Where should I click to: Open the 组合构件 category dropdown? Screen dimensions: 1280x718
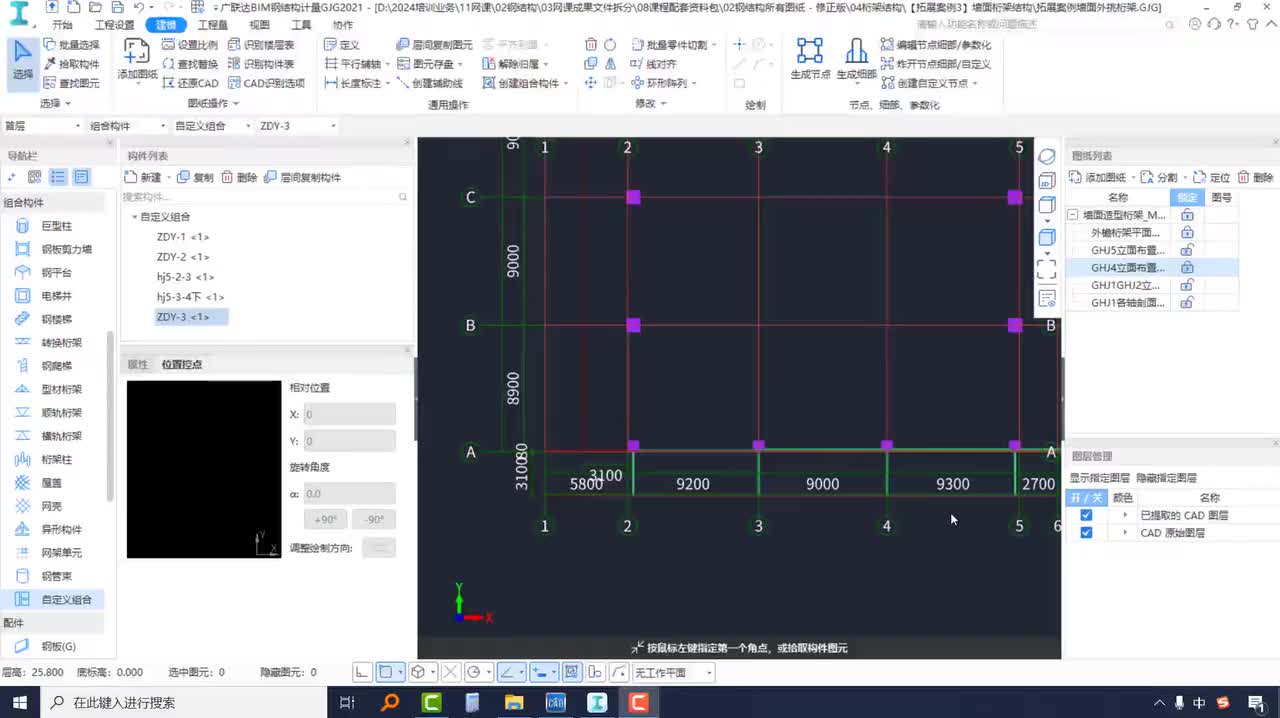[x=127, y=126]
